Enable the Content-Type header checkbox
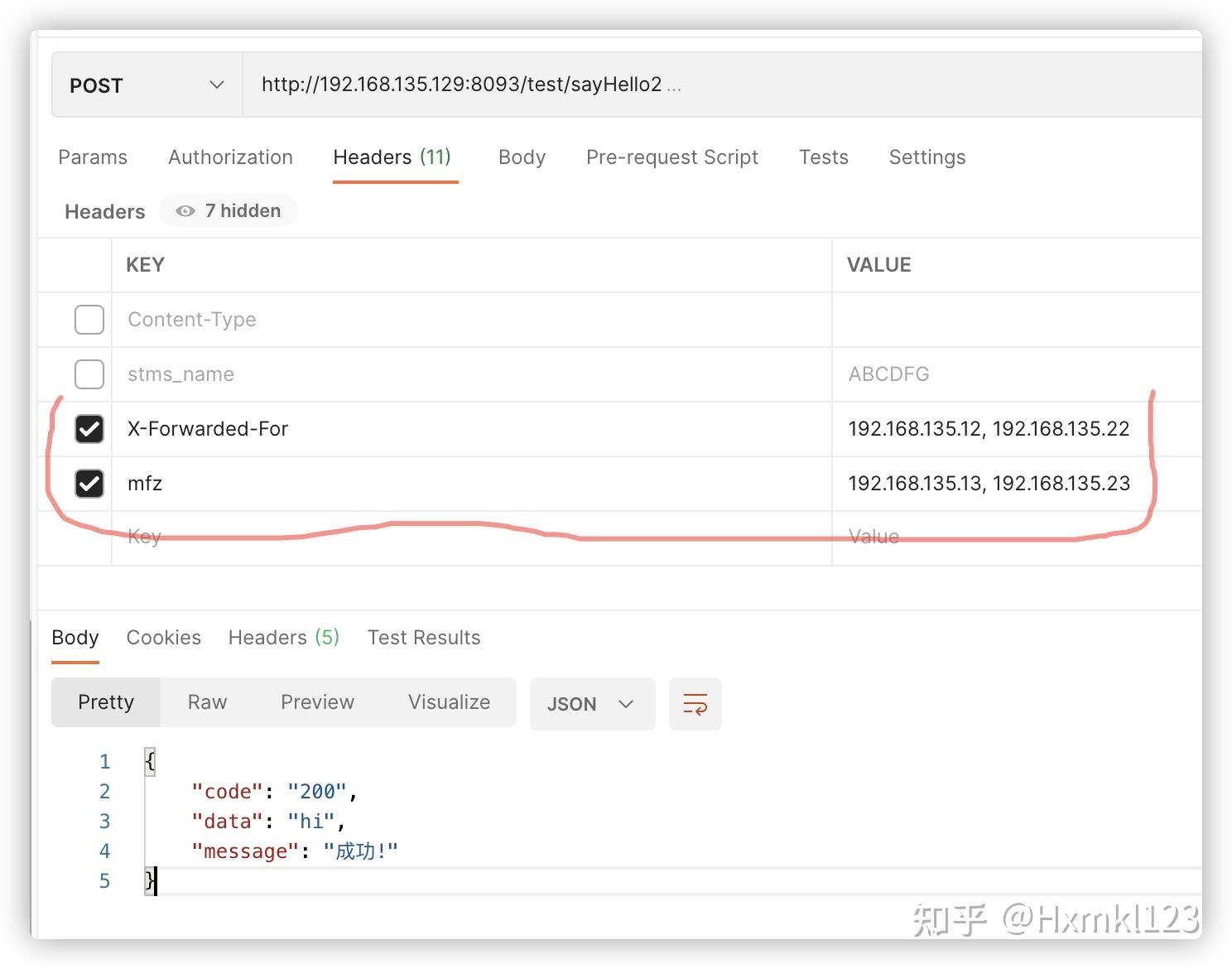 point(89,320)
